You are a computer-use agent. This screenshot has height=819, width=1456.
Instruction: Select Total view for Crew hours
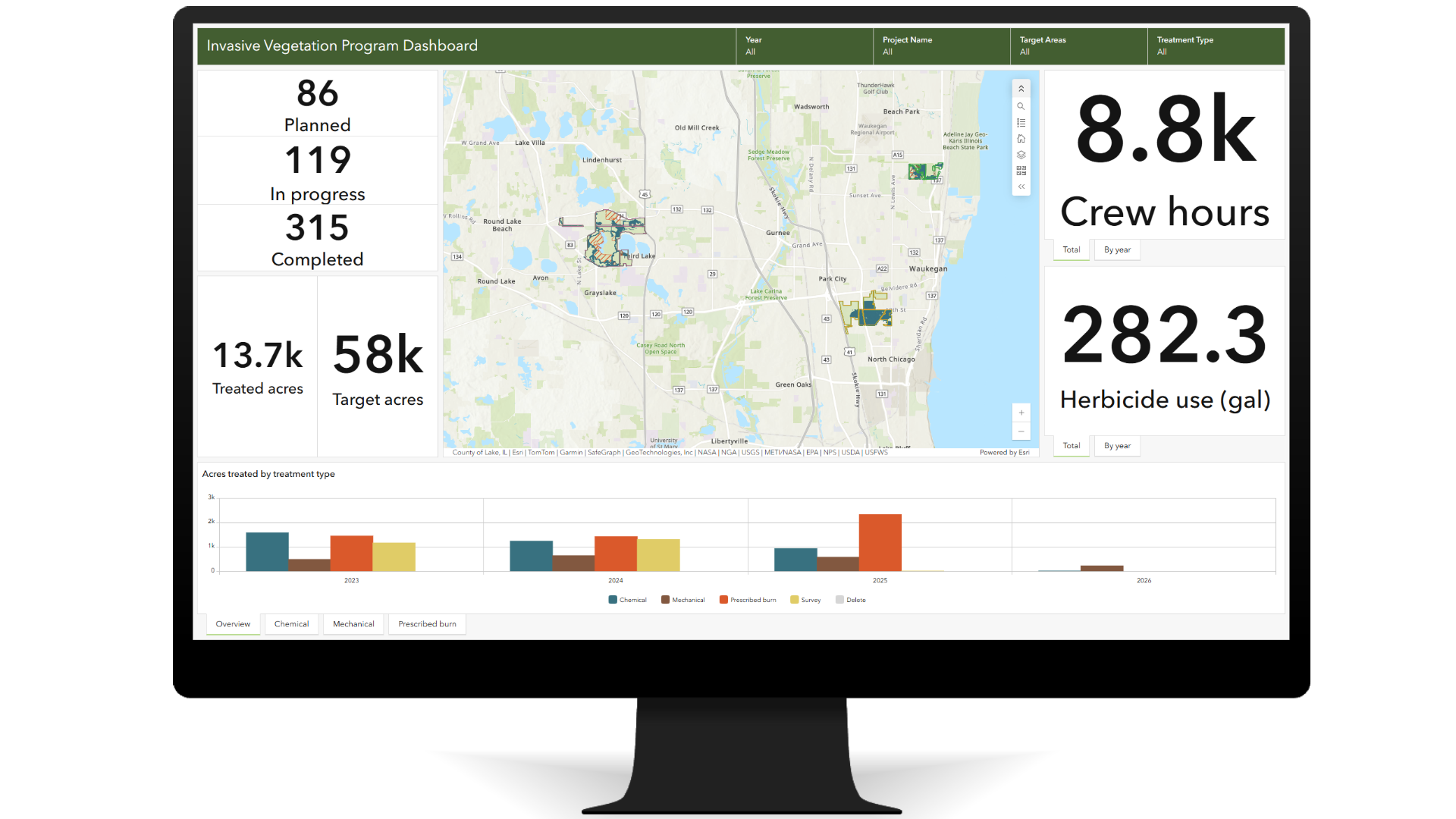tap(1071, 249)
